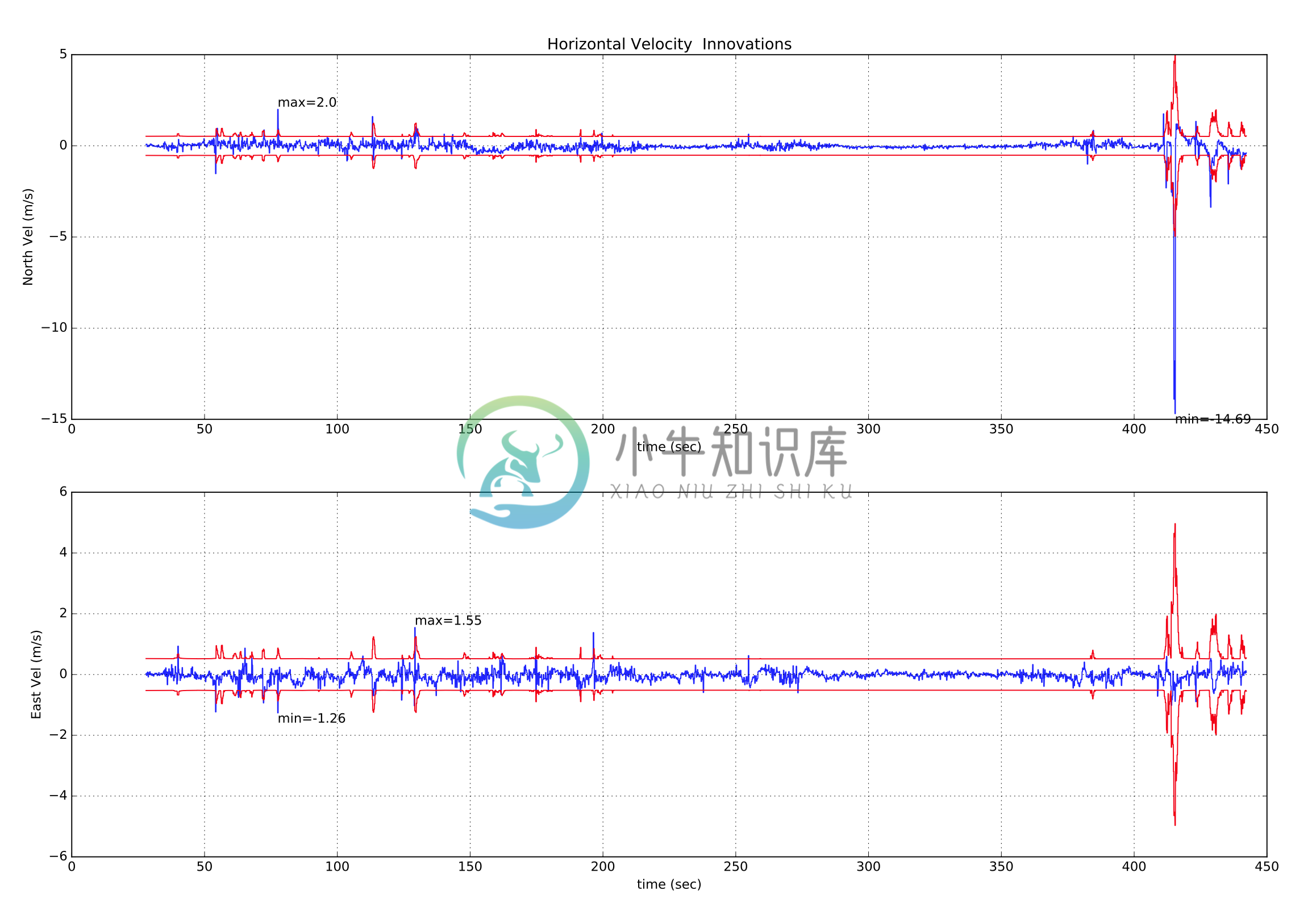Click the bottom plot 'time (sec)' label
Image resolution: width=1316 pixels, height=923 pixels.
pos(669,884)
